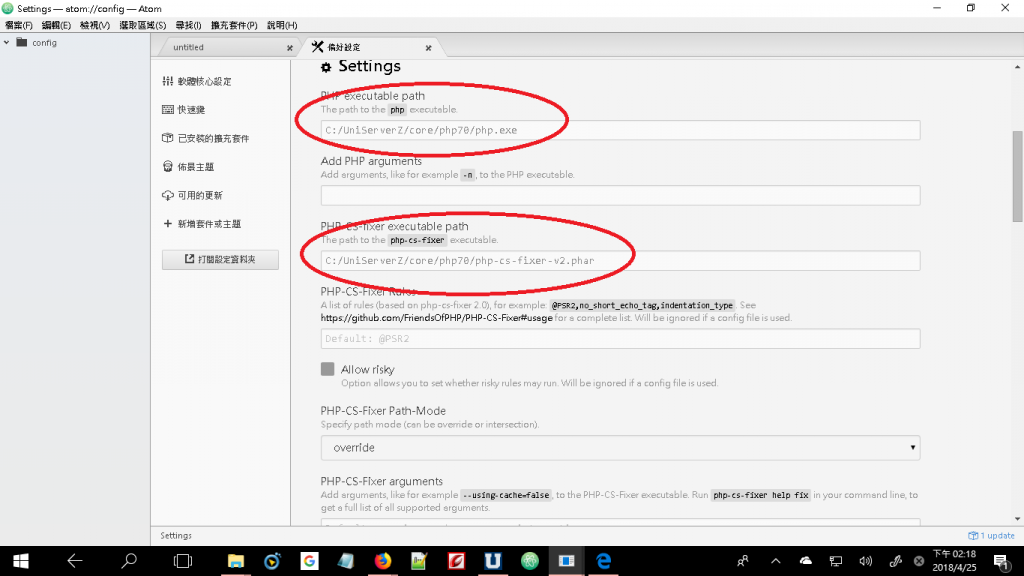The image size is (1024, 576).
Task: Open the 擴充套件(P) menu
Action: (x=234, y=25)
